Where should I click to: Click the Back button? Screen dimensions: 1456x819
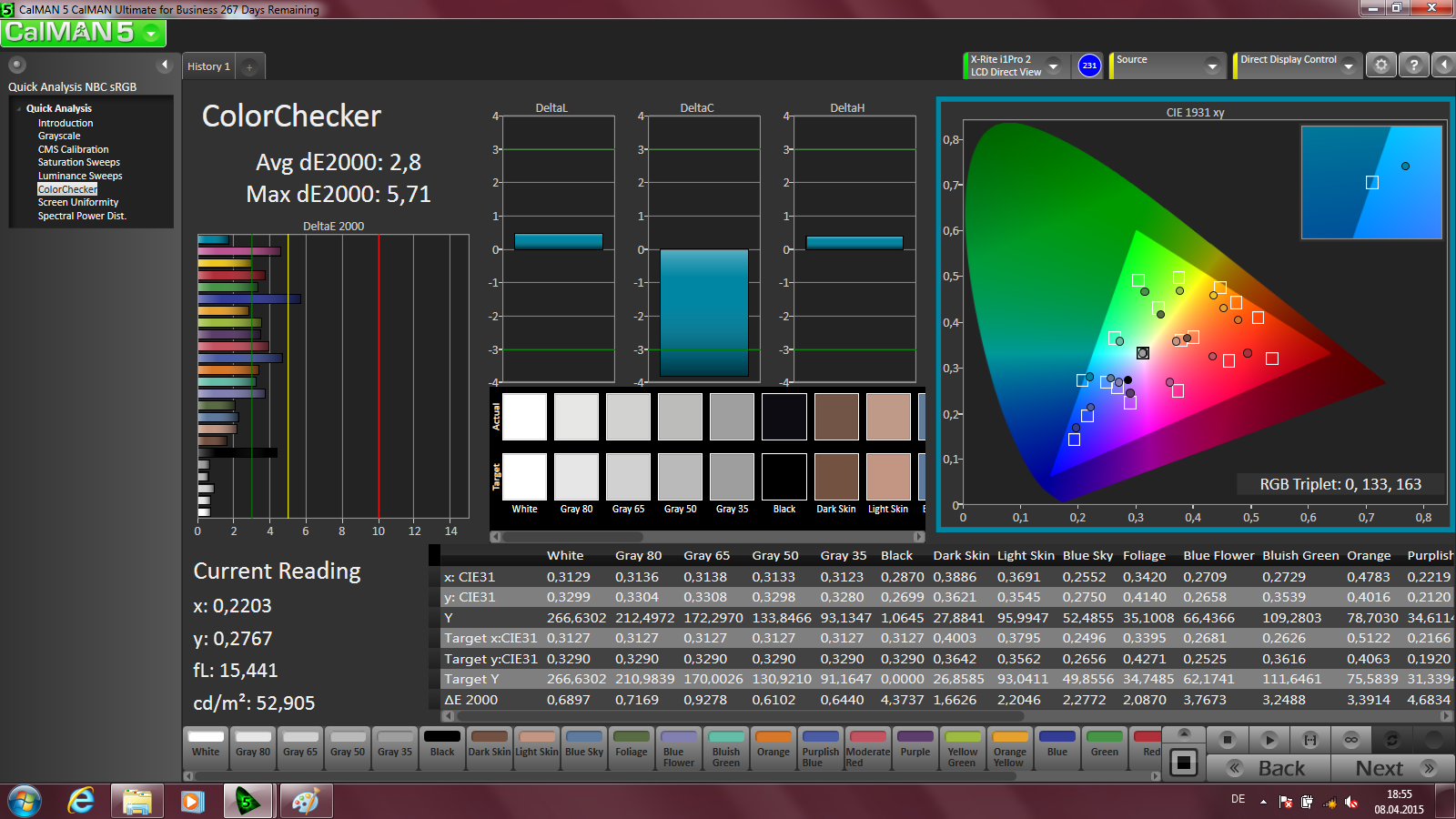[1269, 768]
